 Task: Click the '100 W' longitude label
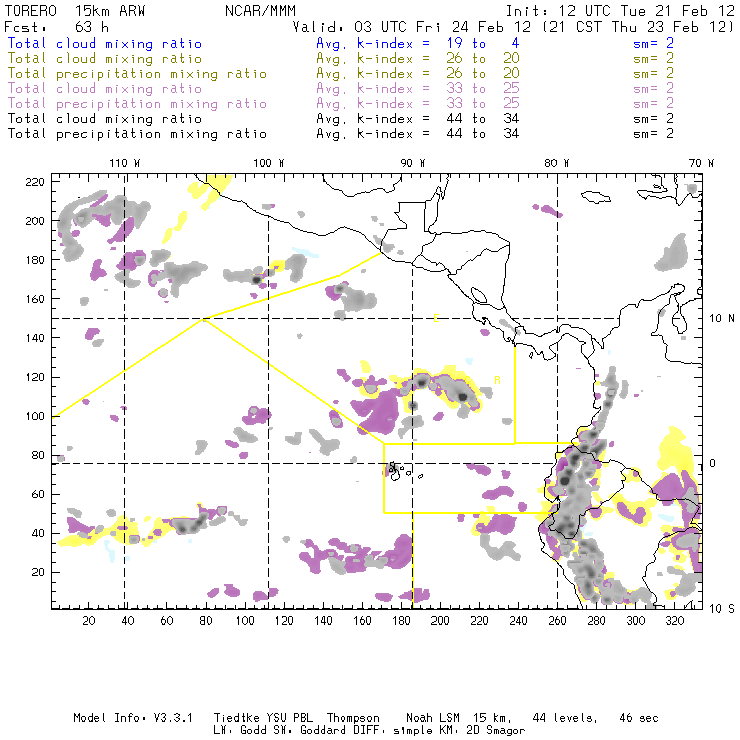[269, 163]
